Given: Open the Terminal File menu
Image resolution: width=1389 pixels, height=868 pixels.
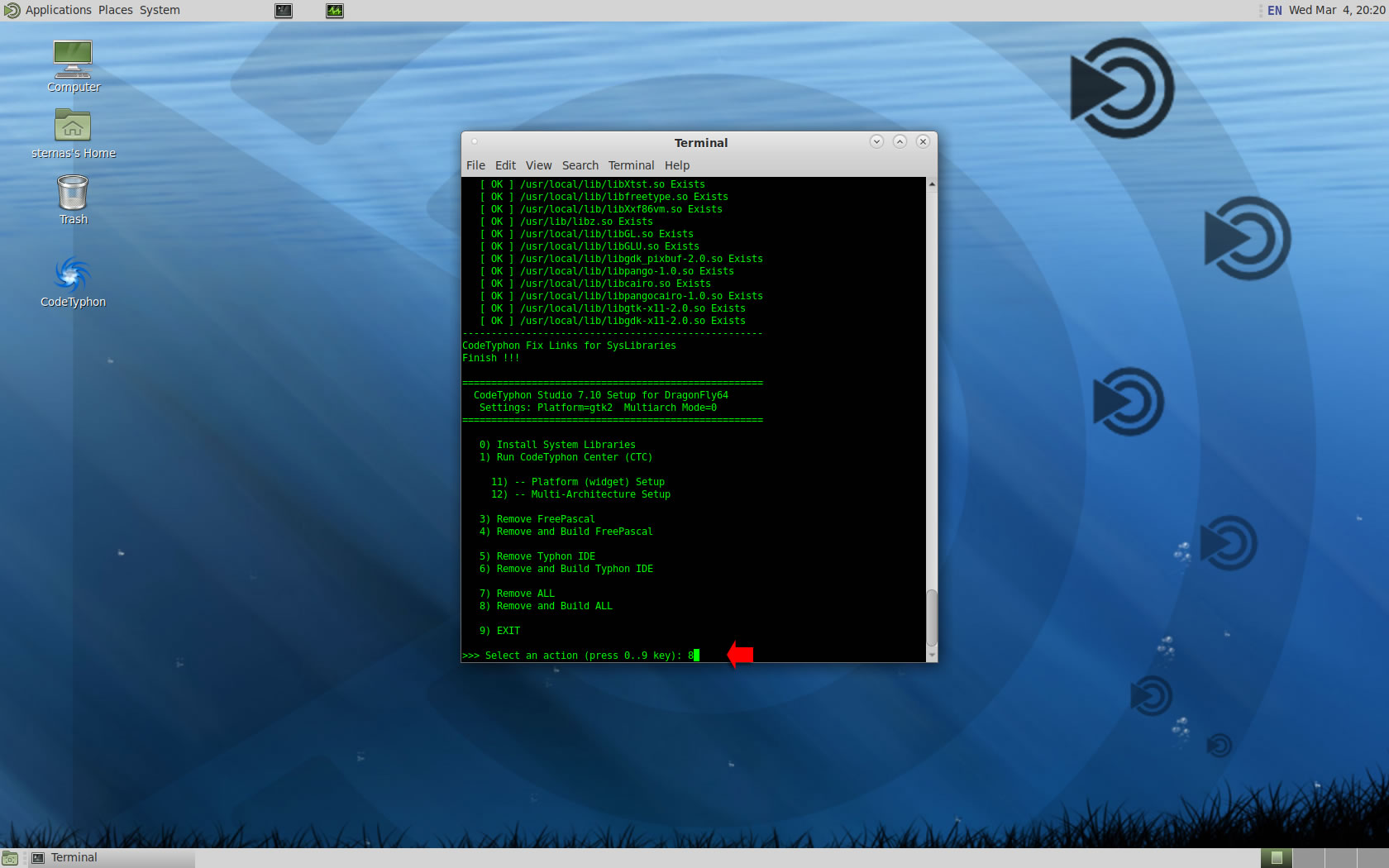Looking at the screenshot, I should [x=475, y=165].
